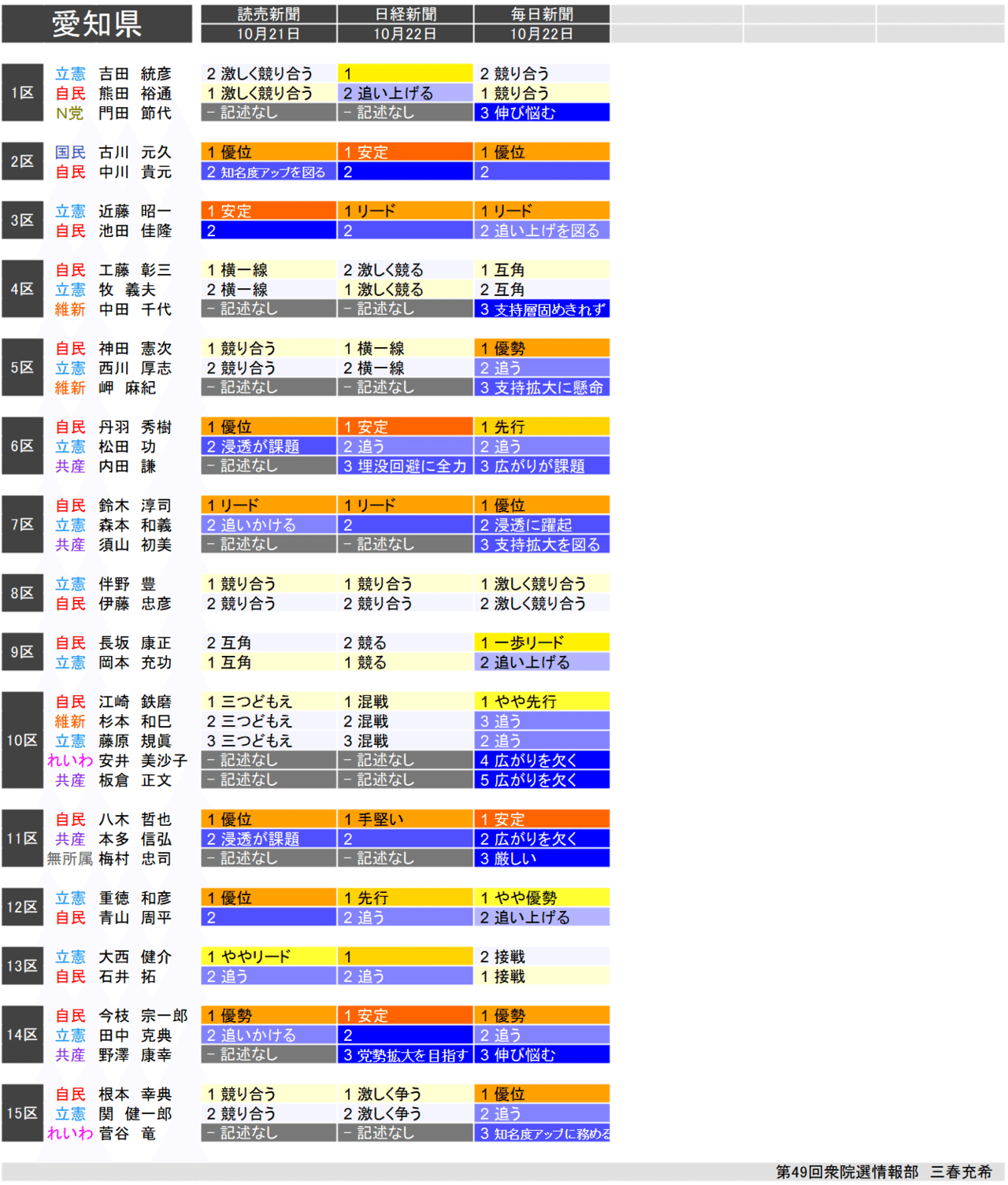Screen dimensions: 1008x1185
Task: Click the 1区 district label
Action: (x=22, y=93)
